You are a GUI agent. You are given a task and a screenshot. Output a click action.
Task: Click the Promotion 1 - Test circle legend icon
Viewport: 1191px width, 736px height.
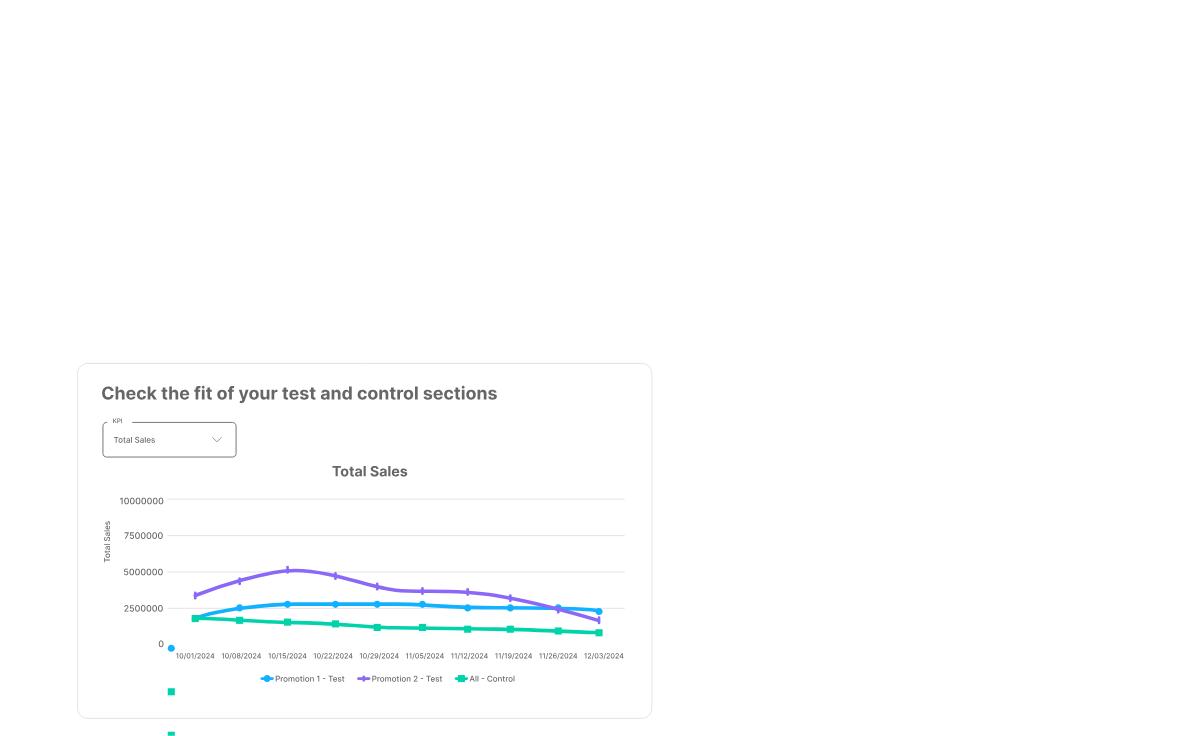click(268, 678)
